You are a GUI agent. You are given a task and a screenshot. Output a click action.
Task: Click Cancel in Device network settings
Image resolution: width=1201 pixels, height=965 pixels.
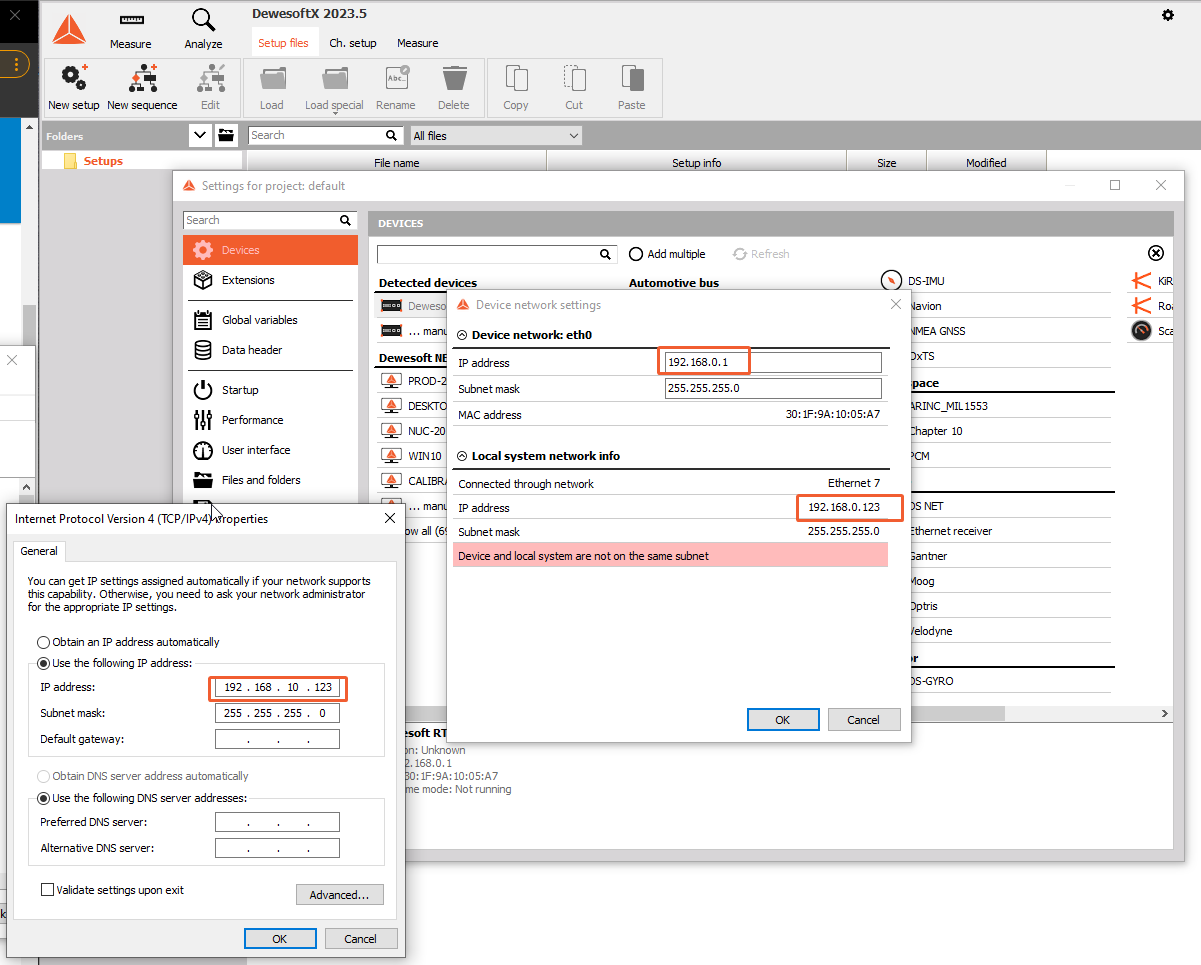coord(864,720)
